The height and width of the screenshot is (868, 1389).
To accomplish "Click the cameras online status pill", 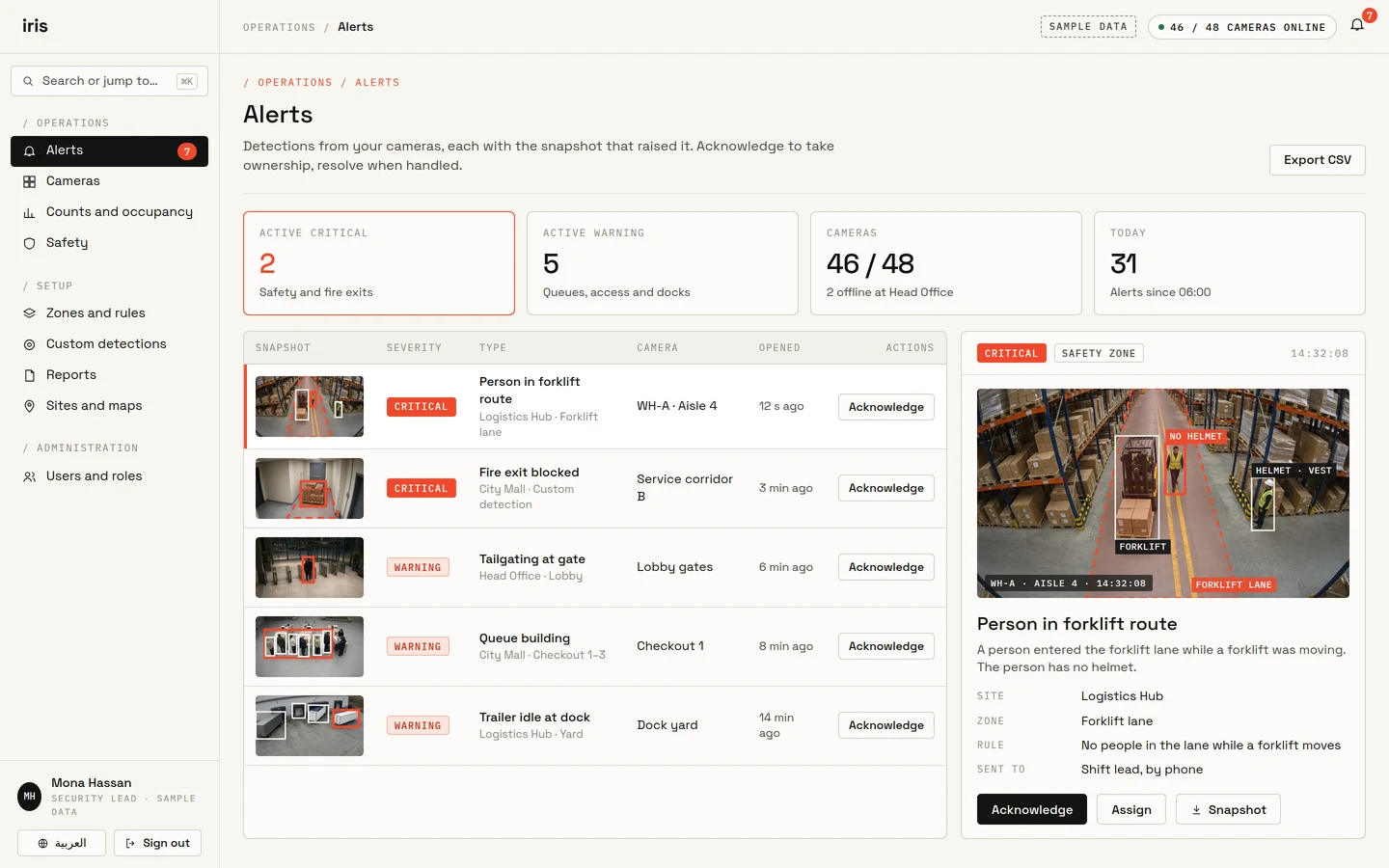I will pyautogui.click(x=1241, y=27).
